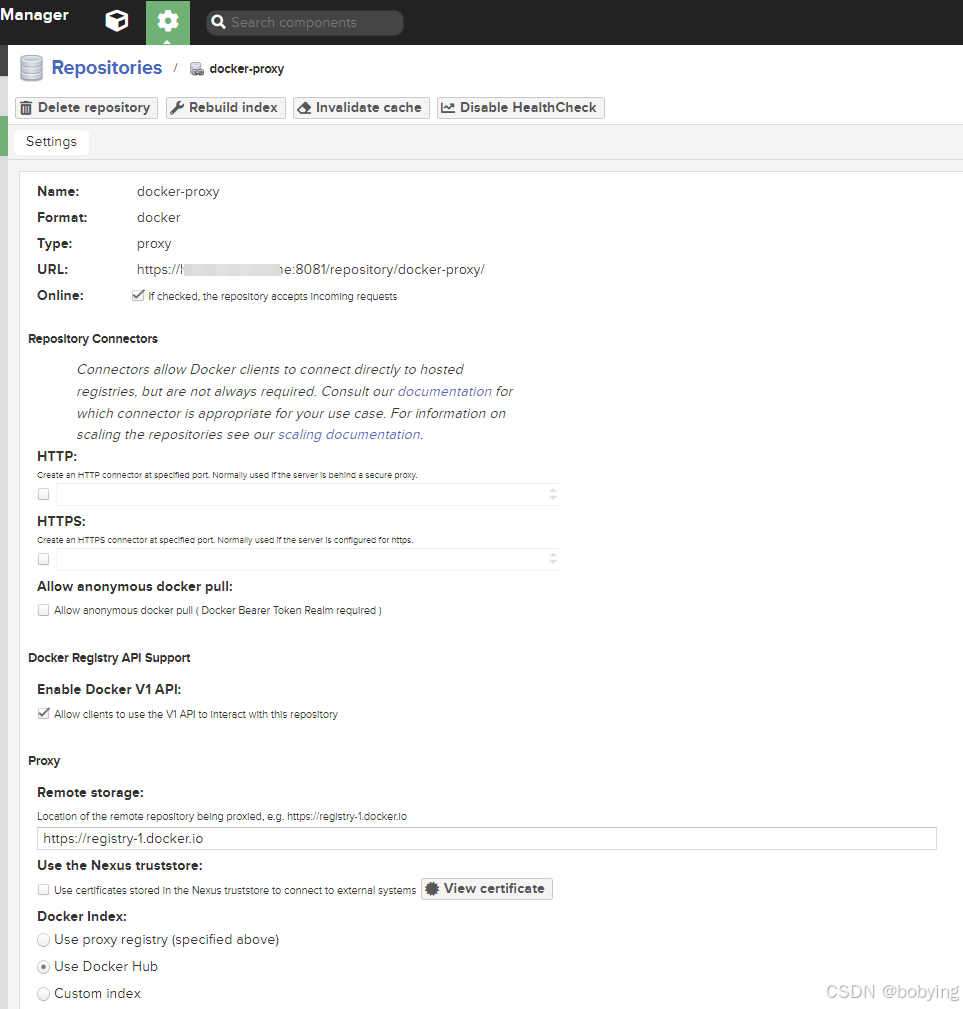Open the scaling documentation link
Image resolution: width=963 pixels, height=1009 pixels.
tap(349, 434)
